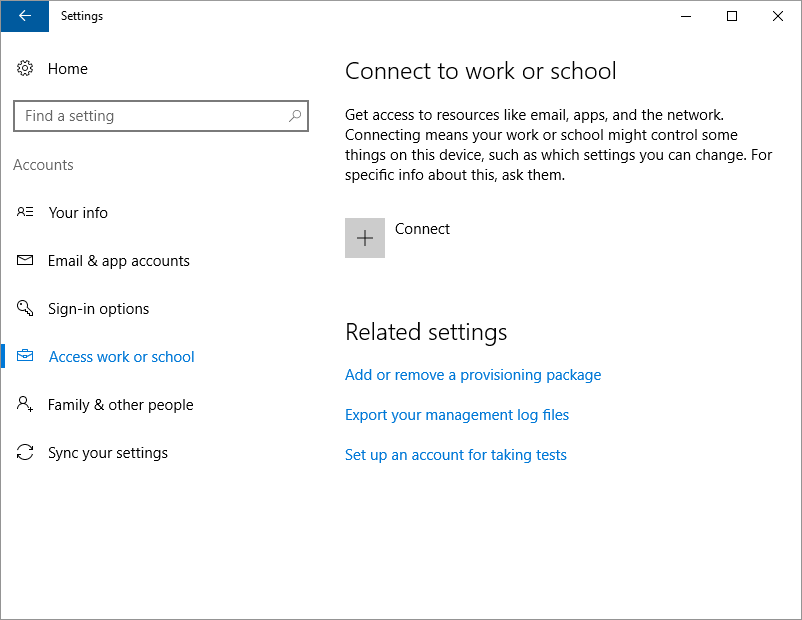Click the Connect text label

[x=422, y=229]
